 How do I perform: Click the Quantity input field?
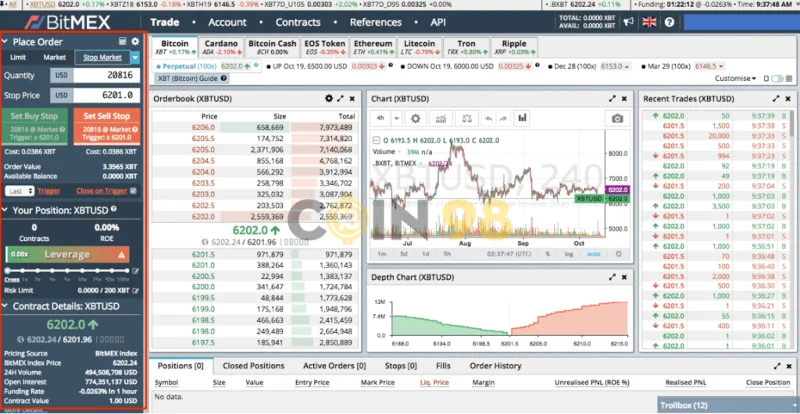[x=106, y=76]
